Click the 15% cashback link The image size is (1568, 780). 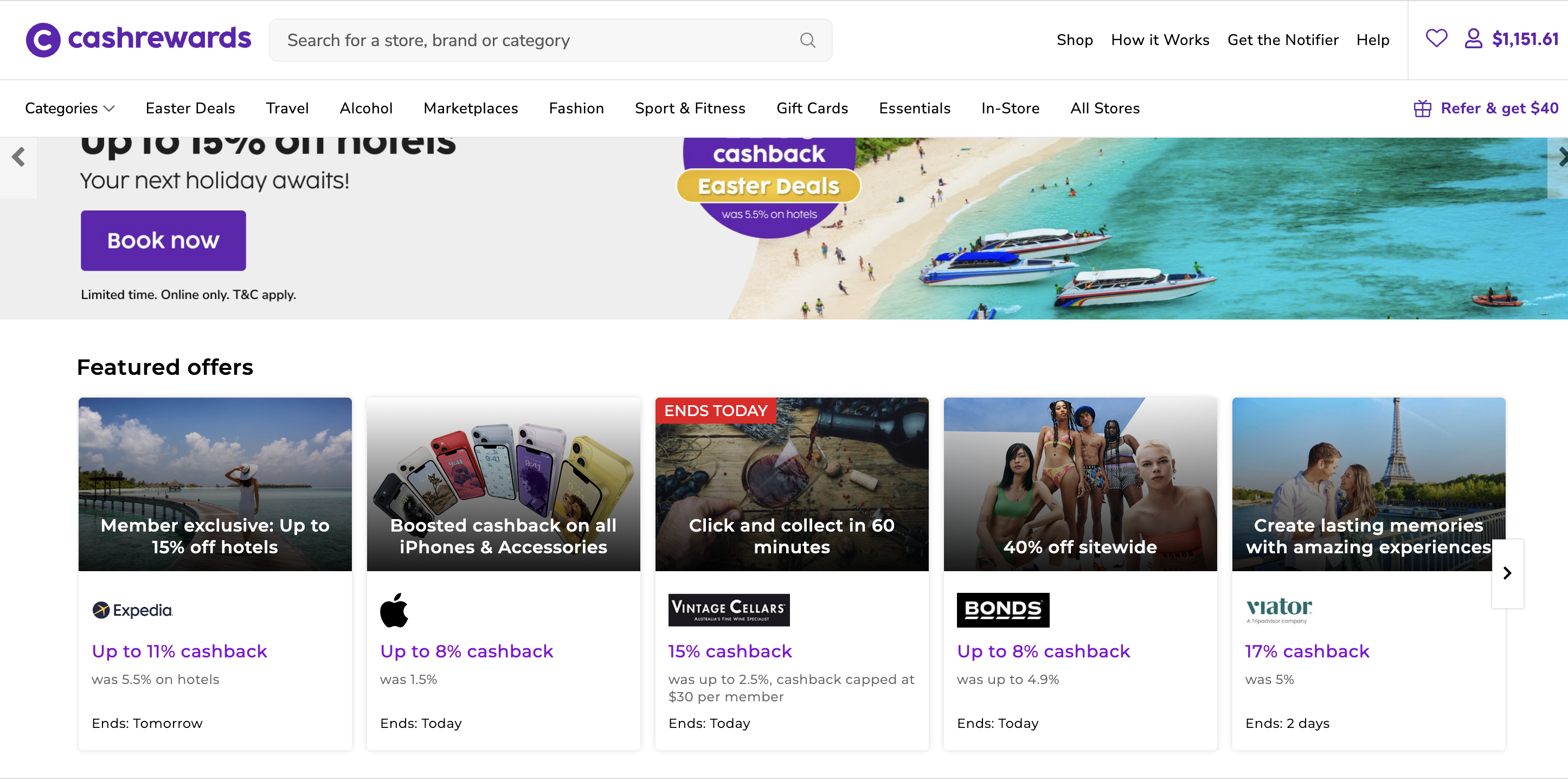[730, 651]
